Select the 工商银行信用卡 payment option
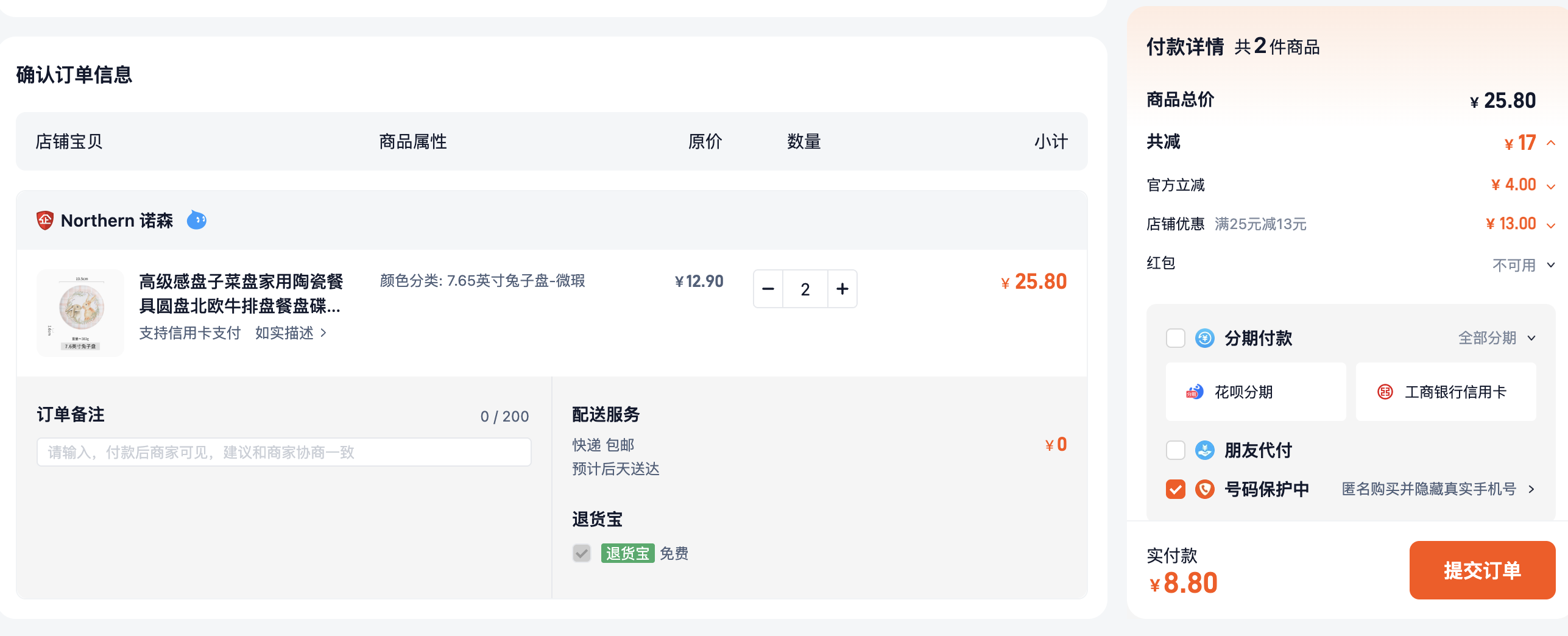The height and width of the screenshot is (636, 1568). click(x=1446, y=392)
